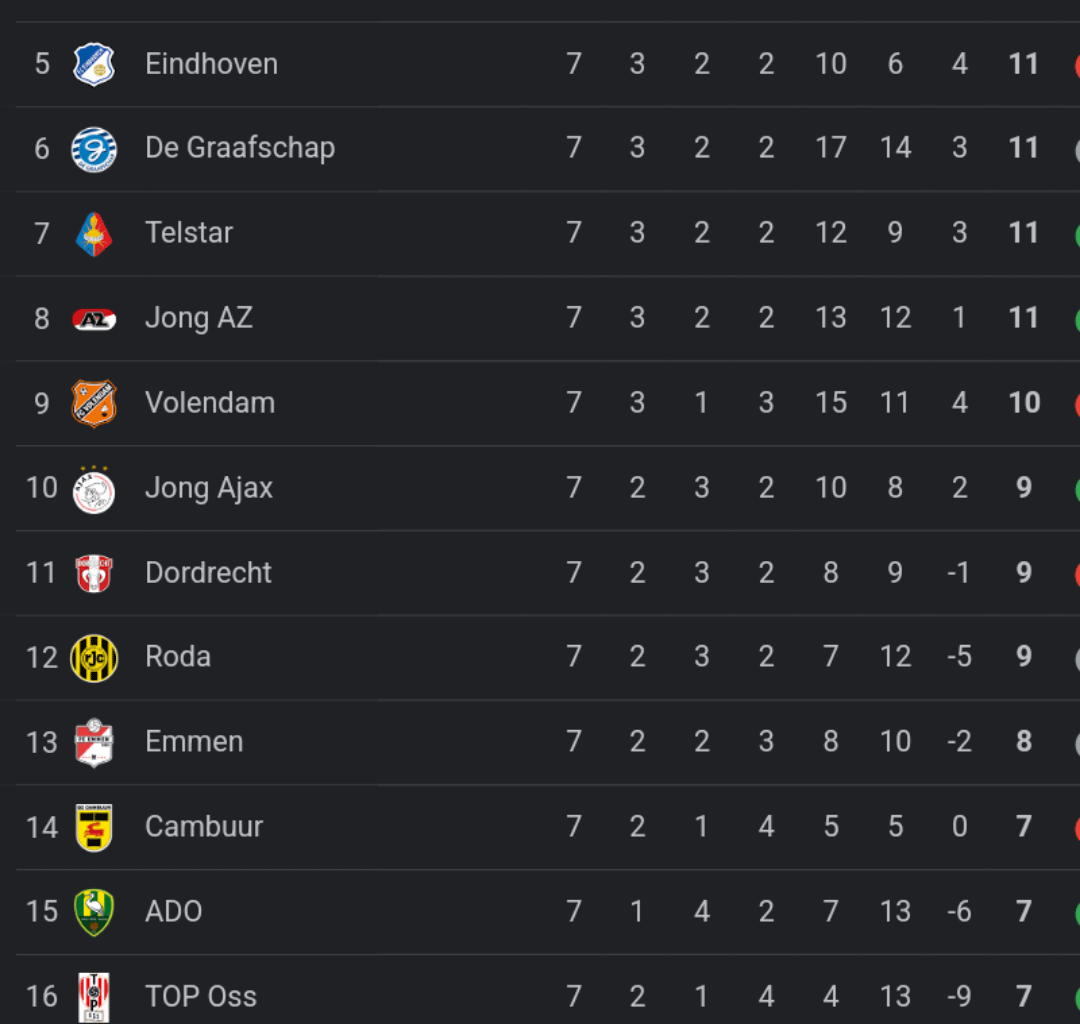Open Jong AZ red logo
1080x1024 pixels.
(94, 320)
